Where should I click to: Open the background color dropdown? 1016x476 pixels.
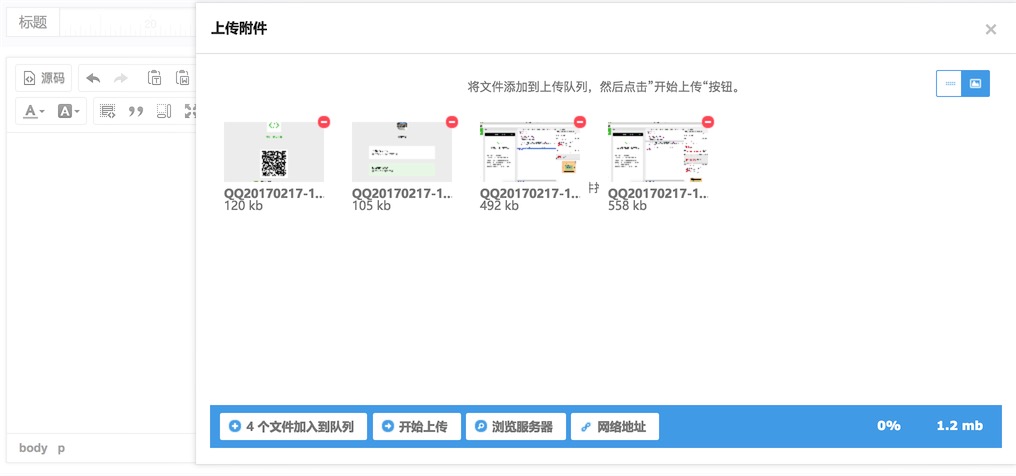(68, 111)
